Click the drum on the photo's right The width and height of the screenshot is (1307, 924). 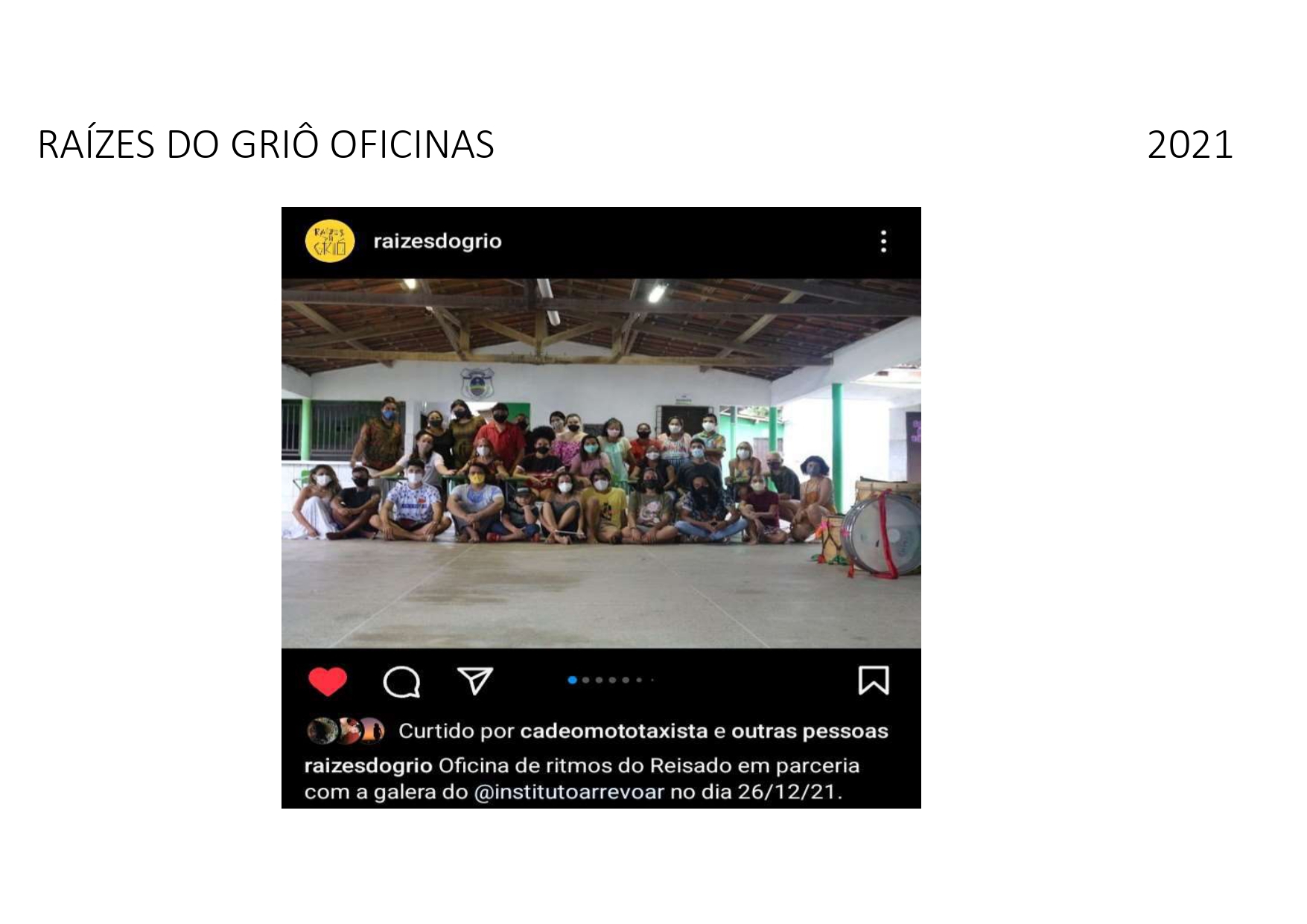(x=883, y=533)
